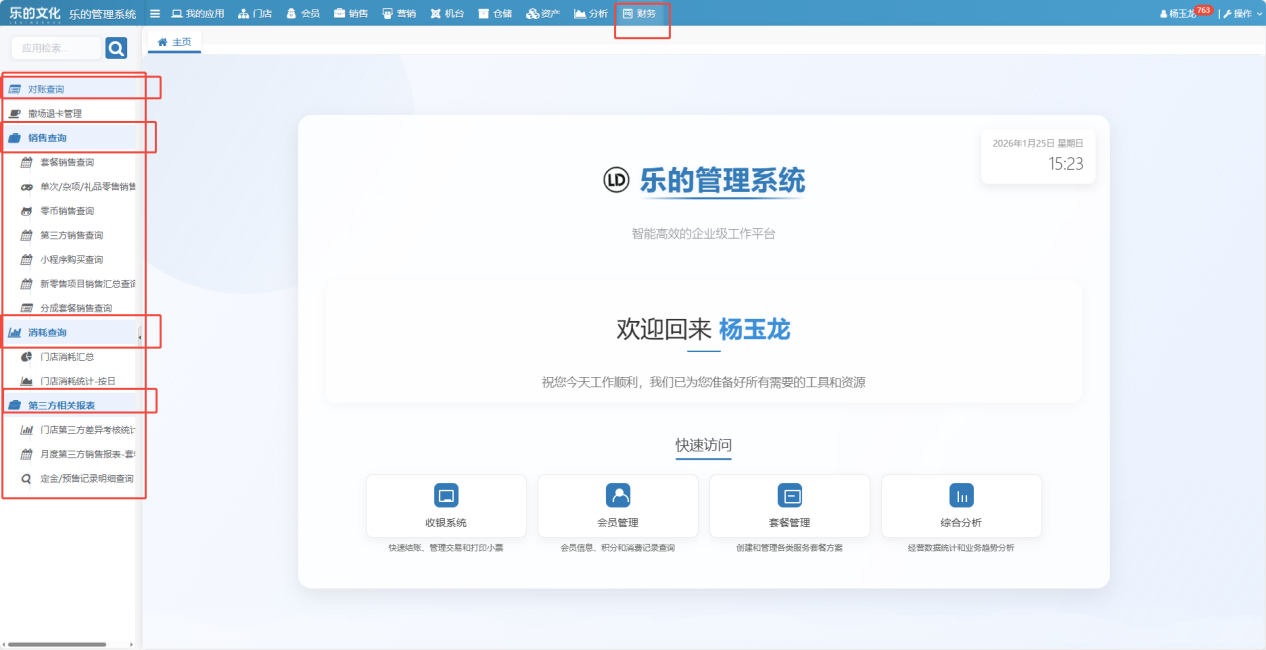Open the 会员 top menu

303,14
